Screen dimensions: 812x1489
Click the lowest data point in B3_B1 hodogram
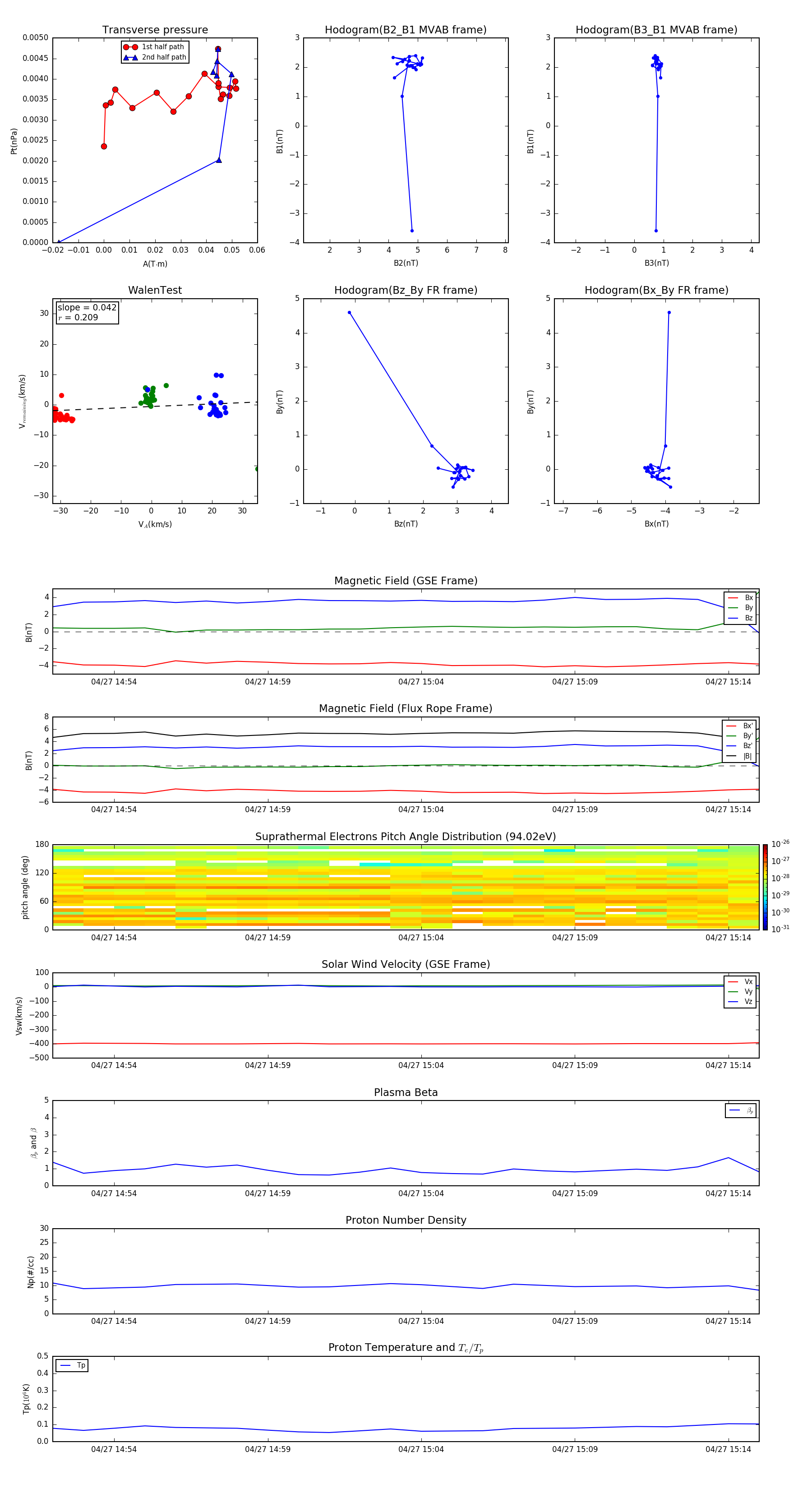[655, 231]
